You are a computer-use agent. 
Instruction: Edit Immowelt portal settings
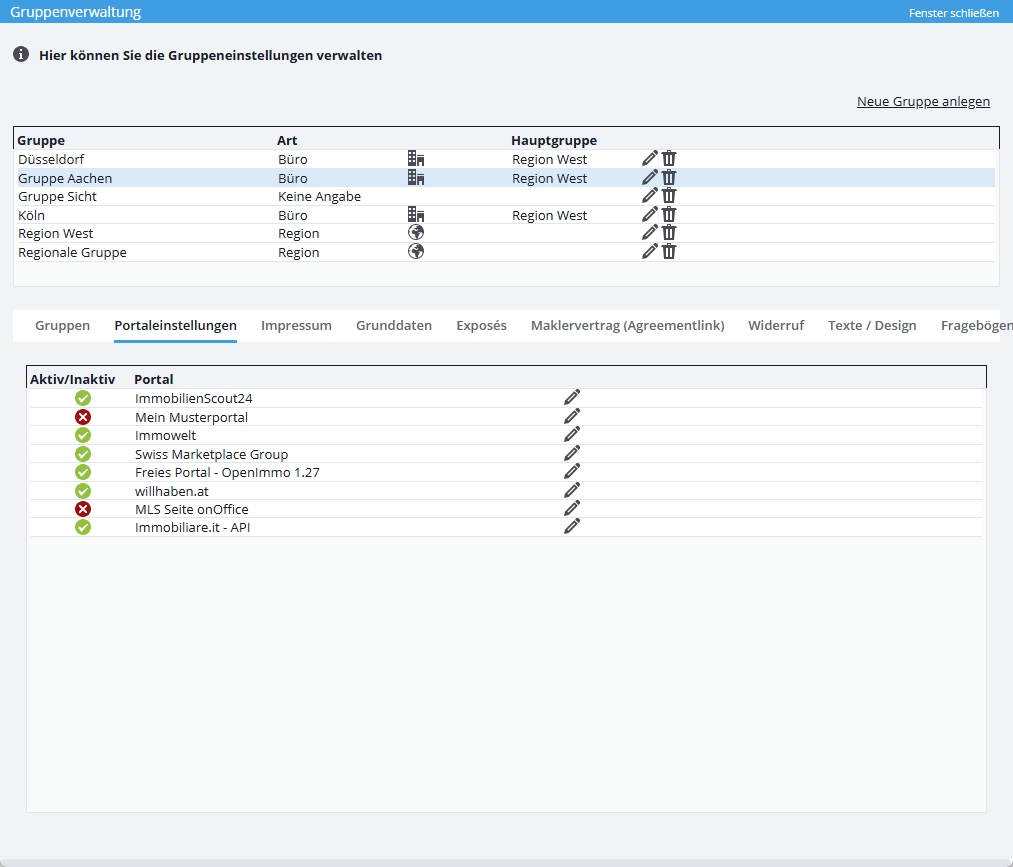pyautogui.click(x=572, y=434)
